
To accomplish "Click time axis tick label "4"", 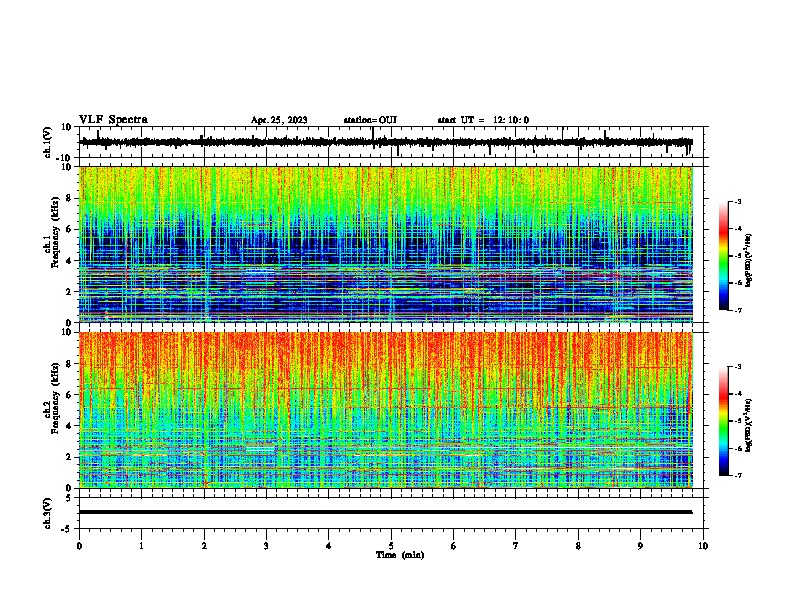I will pyautogui.click(x=329, y=546).
